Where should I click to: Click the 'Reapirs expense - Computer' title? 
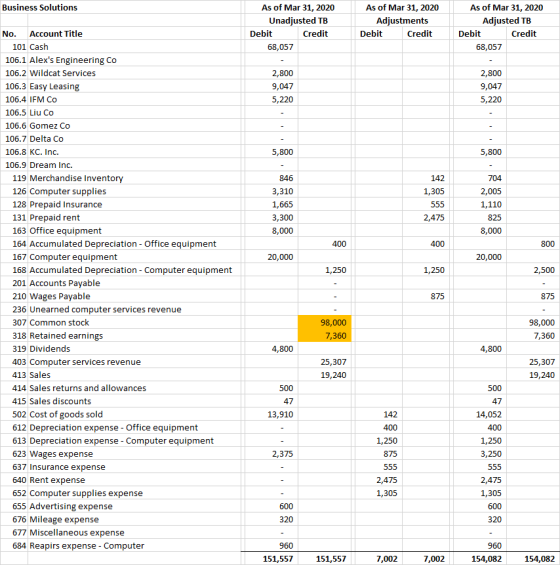tap(87, 546)
